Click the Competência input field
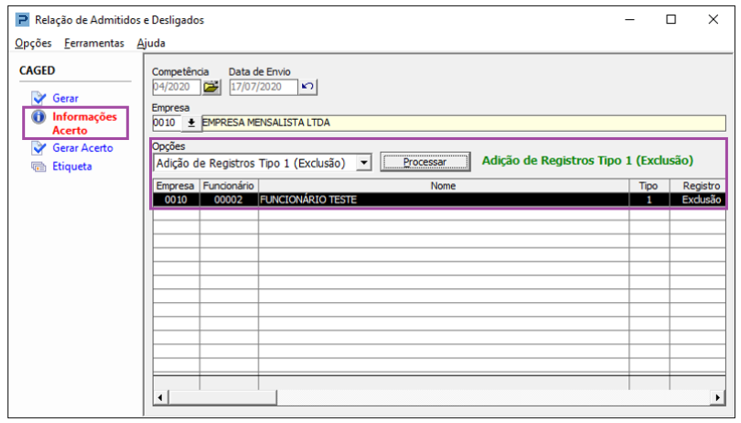The height and width of the screenshot is (423, 741). point(176,87)
